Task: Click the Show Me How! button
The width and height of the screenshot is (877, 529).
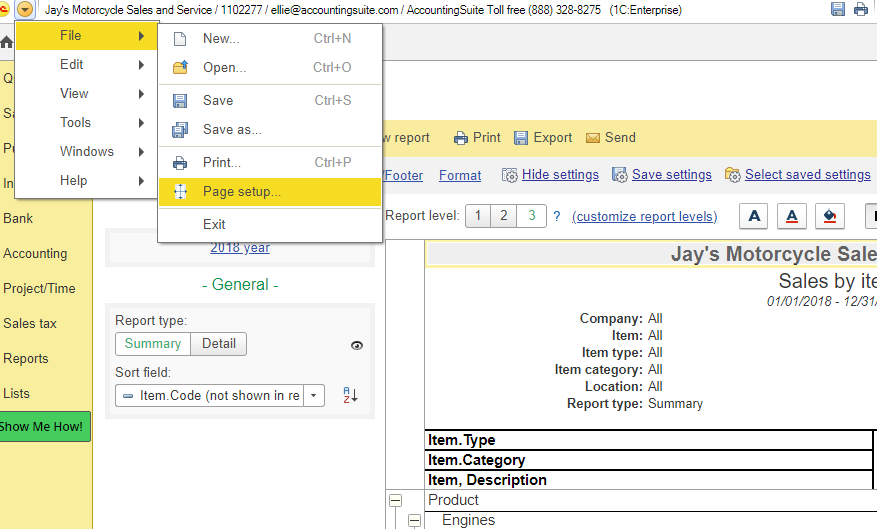Action: point(45,427)
